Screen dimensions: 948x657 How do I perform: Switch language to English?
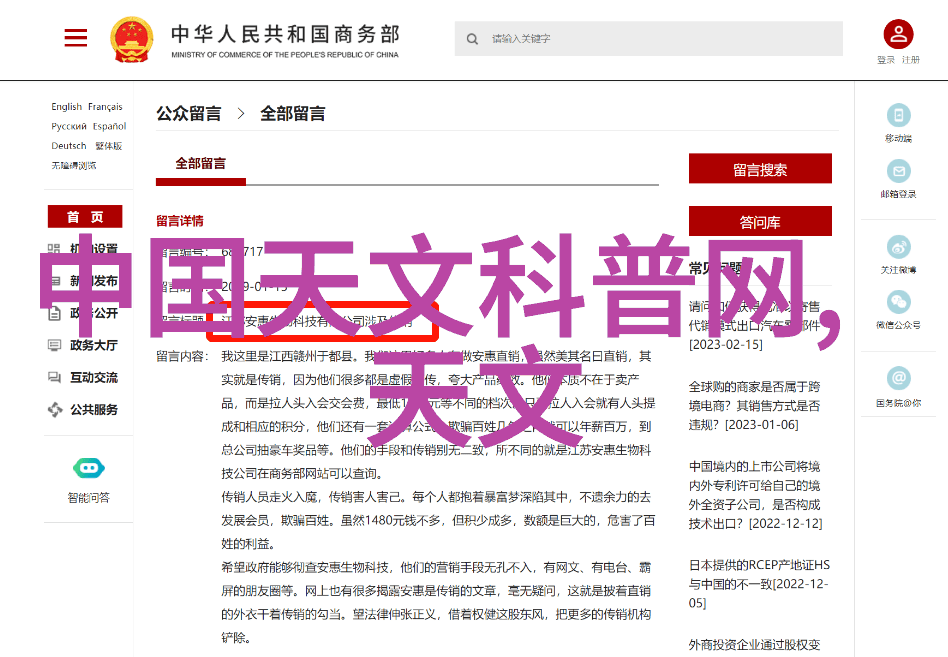(67, 106)
